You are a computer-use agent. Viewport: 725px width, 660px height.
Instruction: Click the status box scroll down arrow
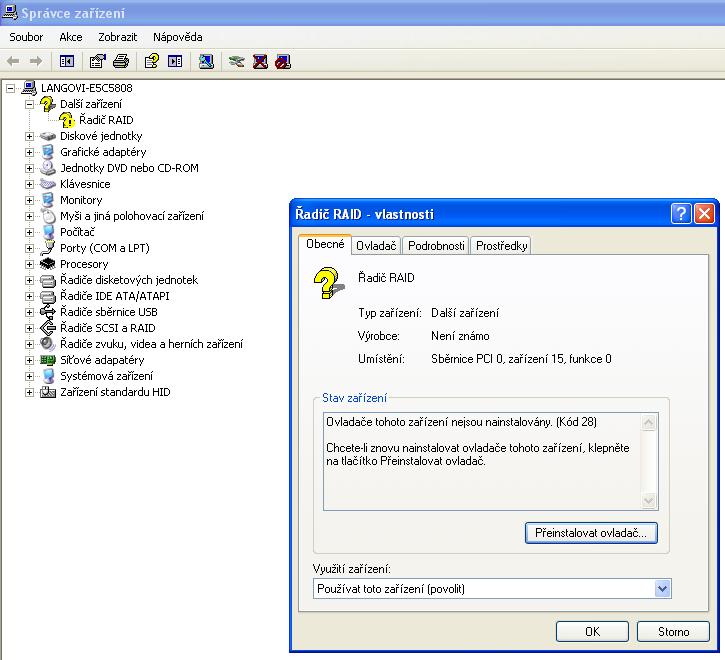[649, 501]
